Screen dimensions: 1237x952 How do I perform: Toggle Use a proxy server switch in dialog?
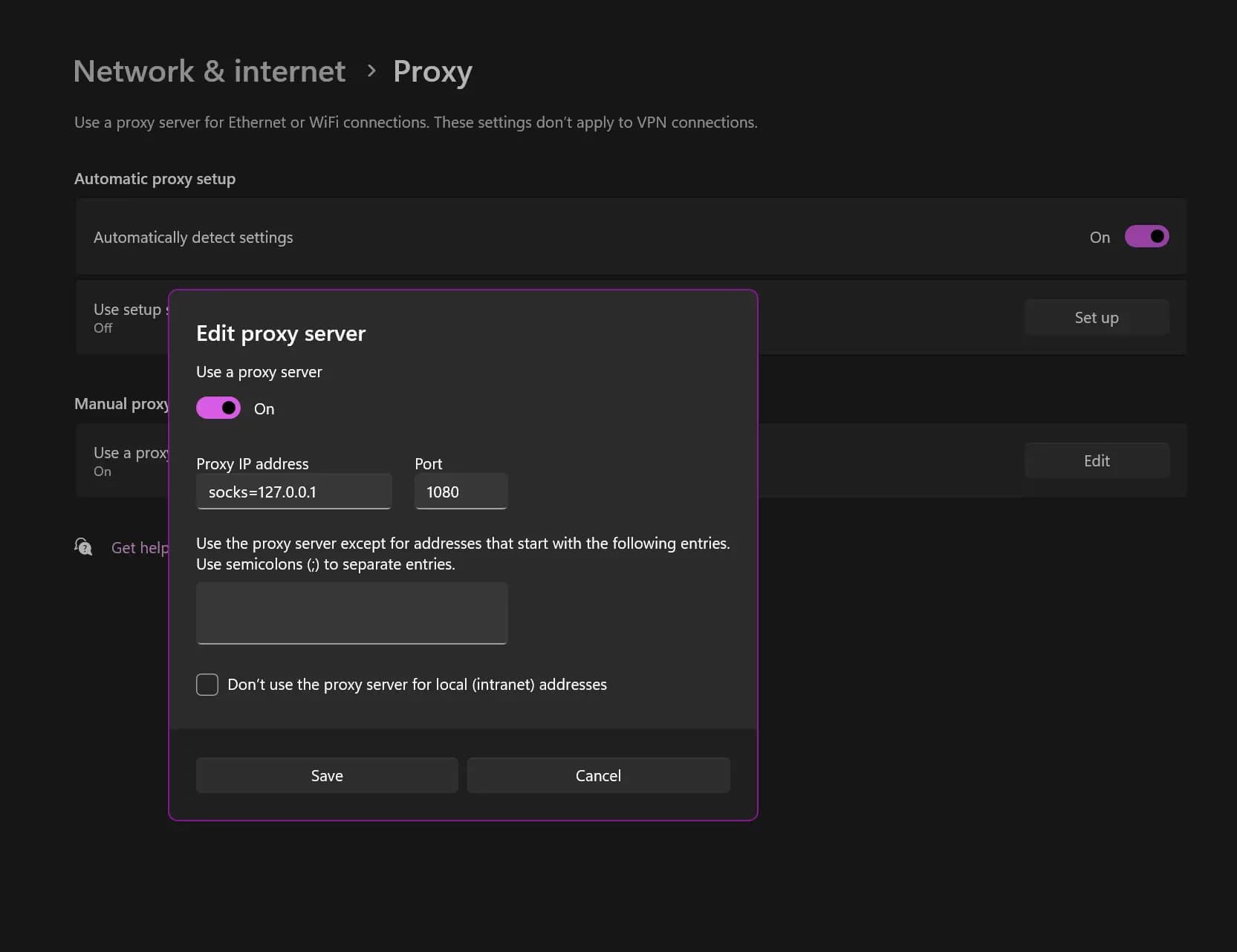(x=218, y=408)
